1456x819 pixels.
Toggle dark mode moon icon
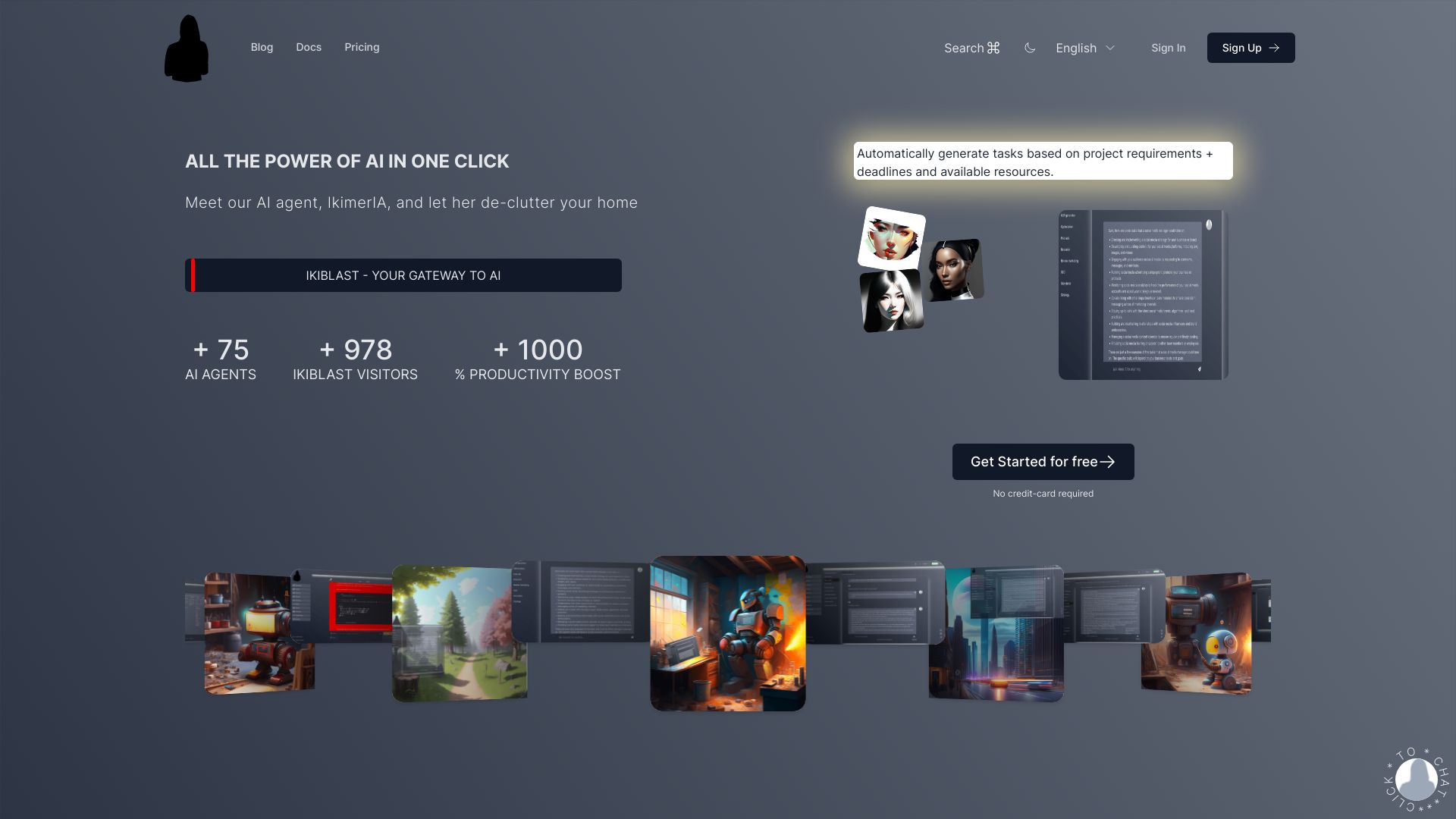(x=1030, y=48)
